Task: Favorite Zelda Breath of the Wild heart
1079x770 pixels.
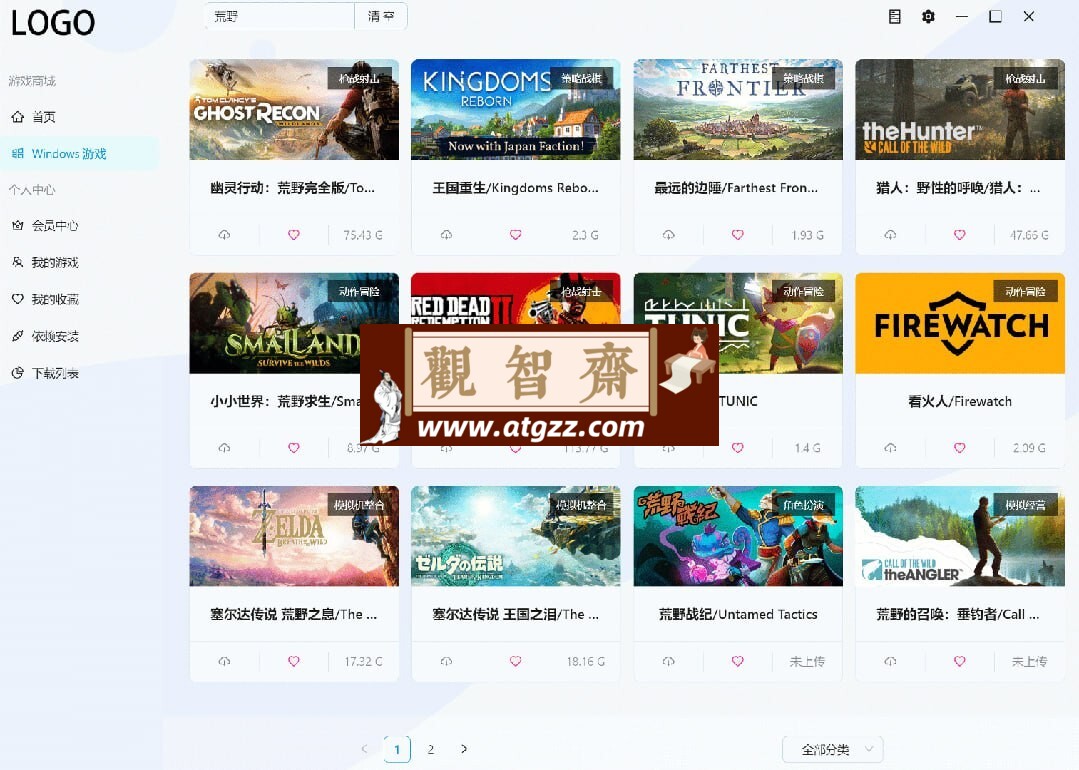Action: point(294,661)
